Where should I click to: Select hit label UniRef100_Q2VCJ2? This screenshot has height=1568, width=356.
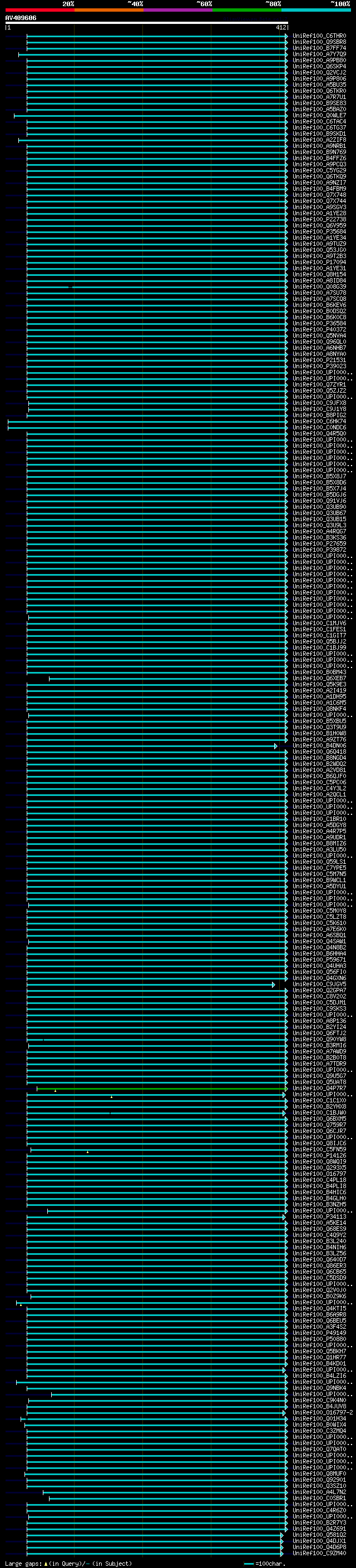pyautogui.click(x=319, y=72)
